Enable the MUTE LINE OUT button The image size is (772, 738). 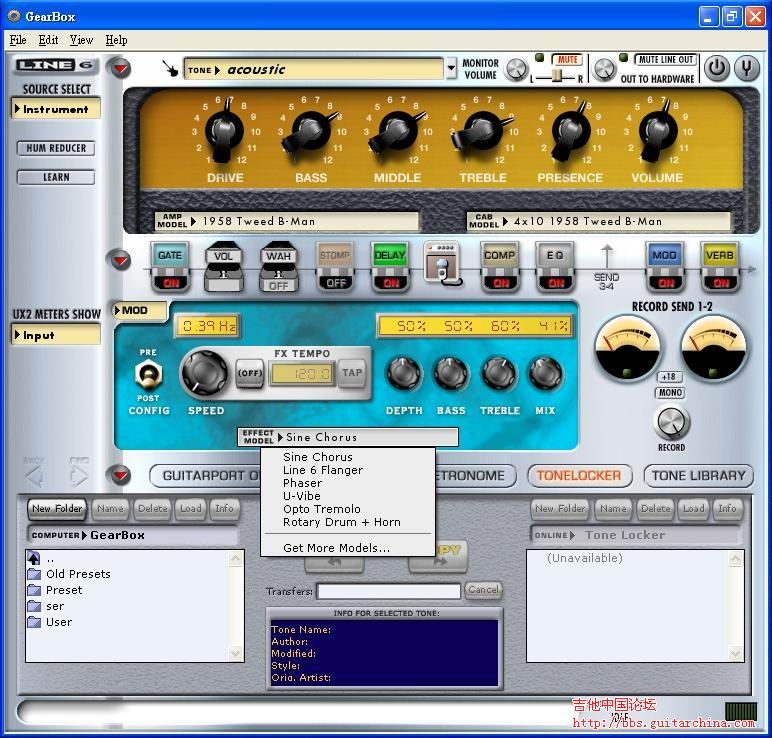pyautogui.click(x=666, y=60)
